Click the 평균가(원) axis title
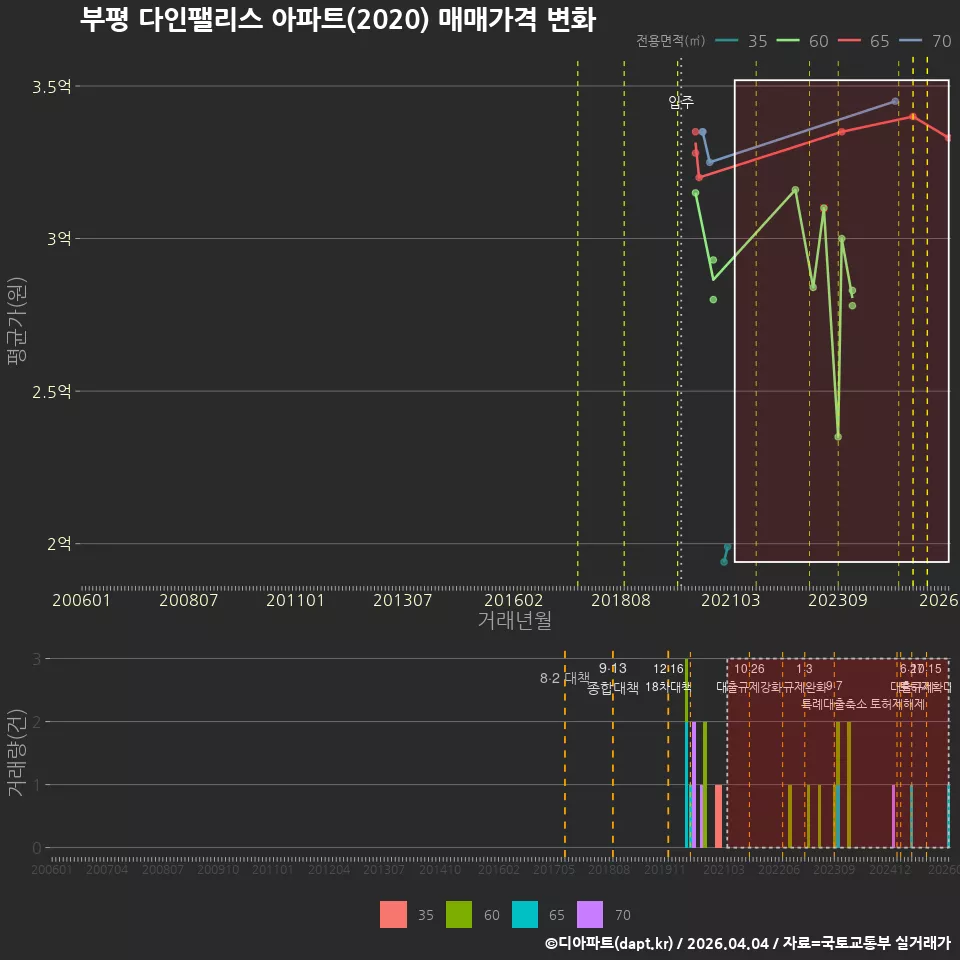The width and height of the screenshot is (960, 960). tap(17, 321)
